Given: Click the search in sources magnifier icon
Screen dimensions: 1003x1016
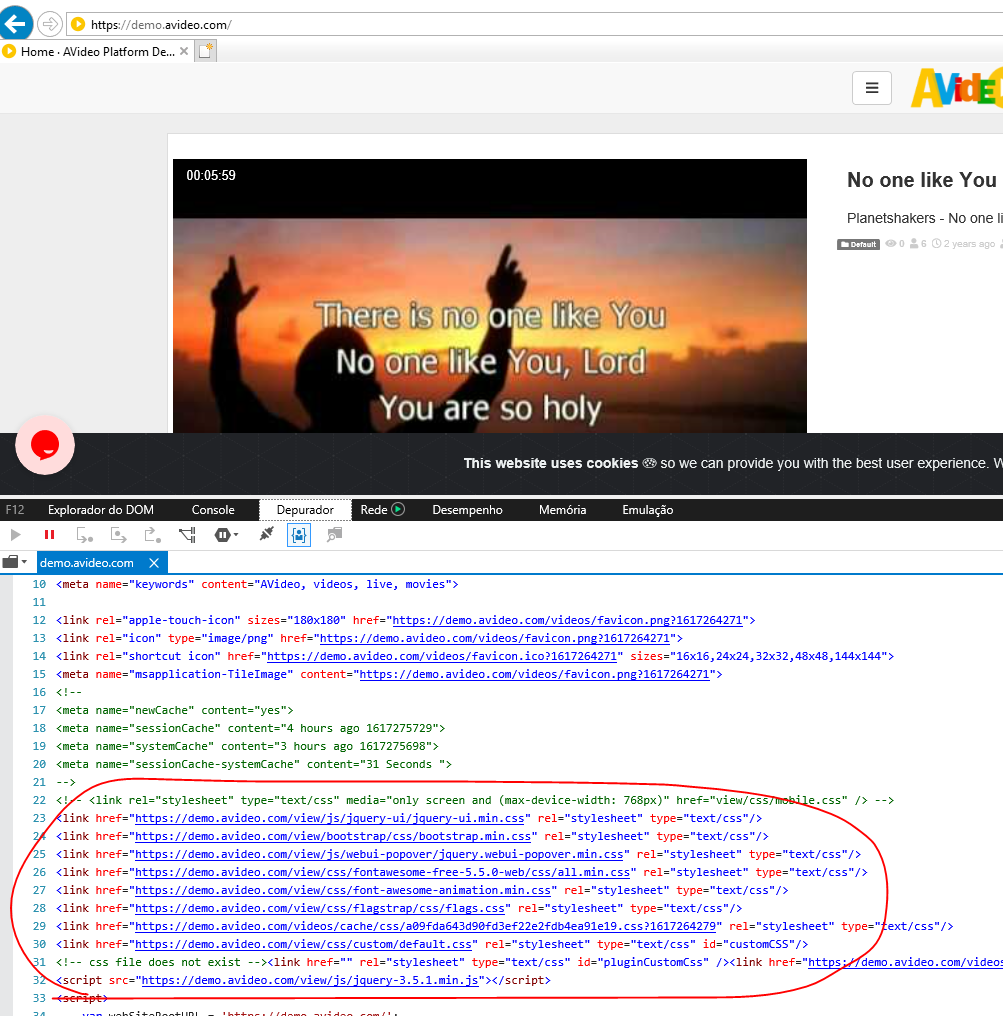Looking at the screenshot, I should coord(333,535).
